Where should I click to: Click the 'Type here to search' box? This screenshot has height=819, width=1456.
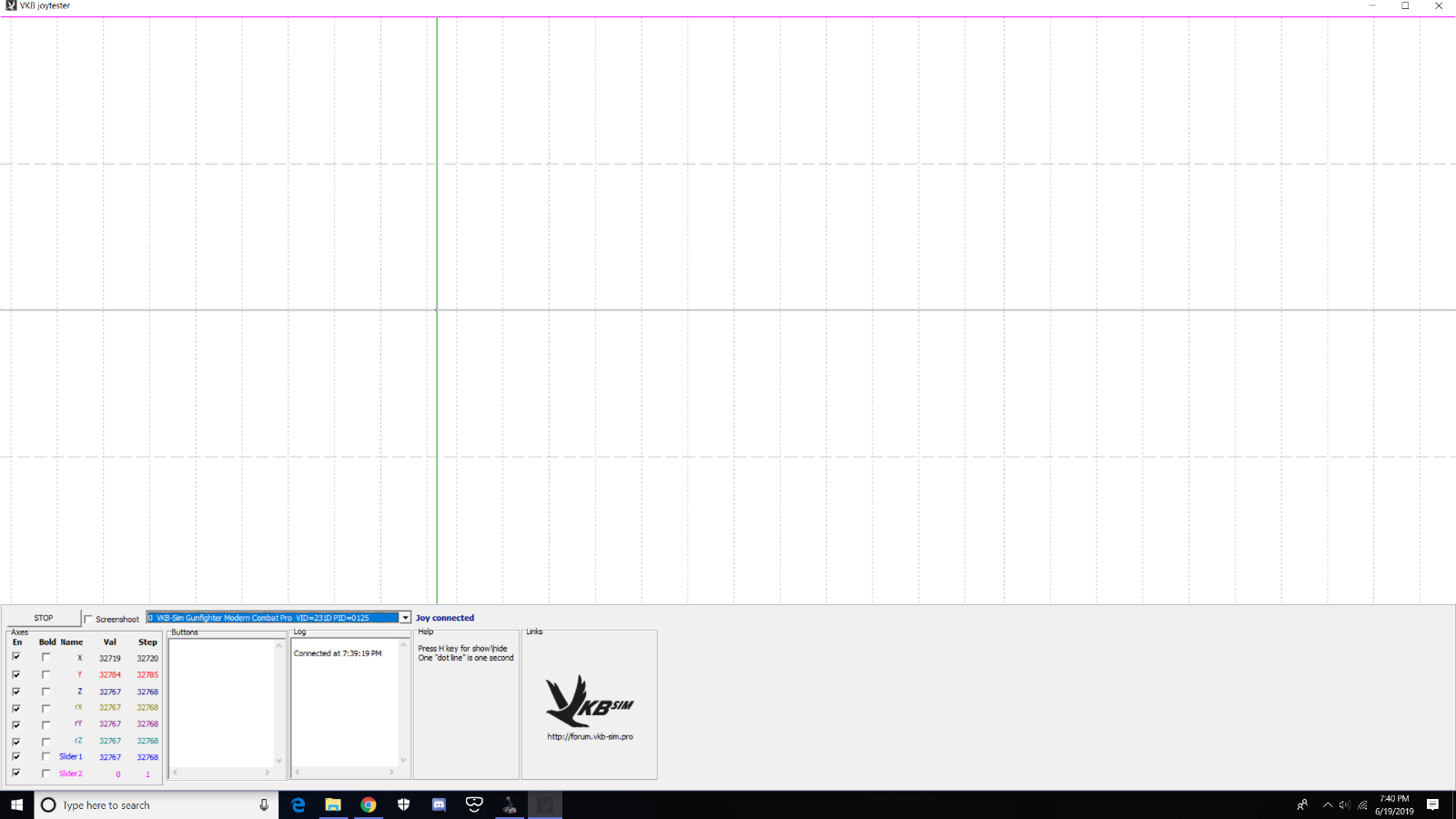157,804
